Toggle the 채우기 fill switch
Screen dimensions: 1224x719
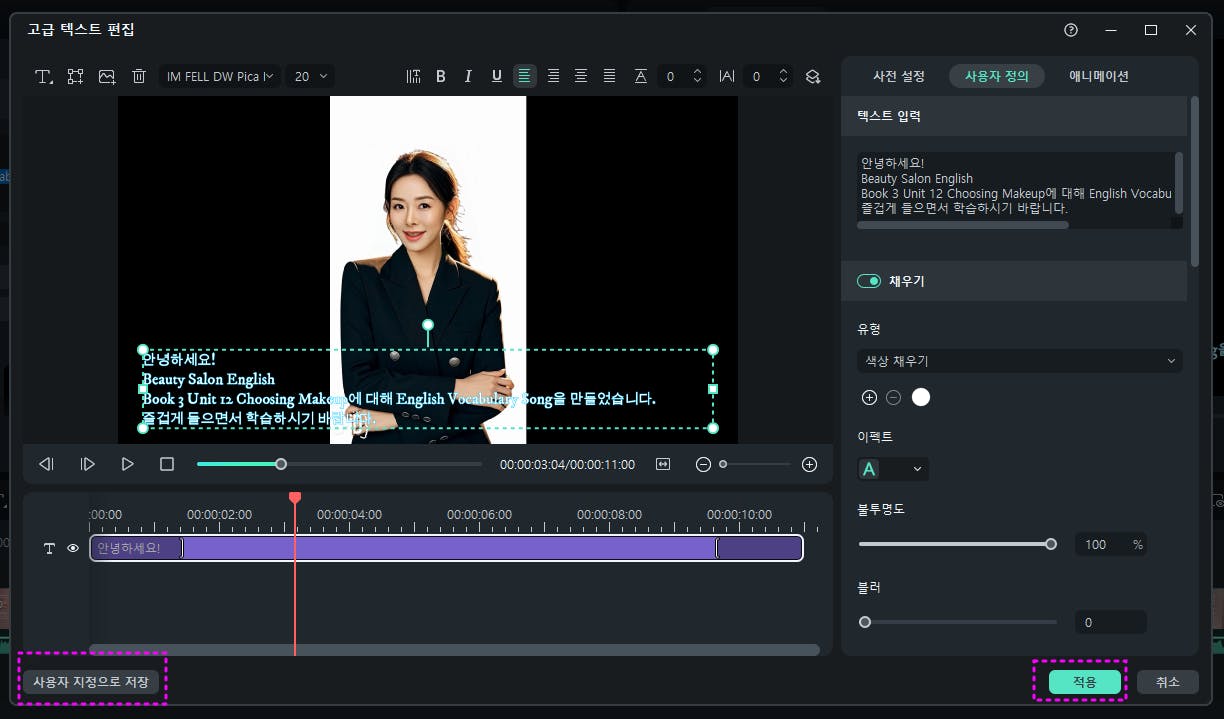click(868, 281)
